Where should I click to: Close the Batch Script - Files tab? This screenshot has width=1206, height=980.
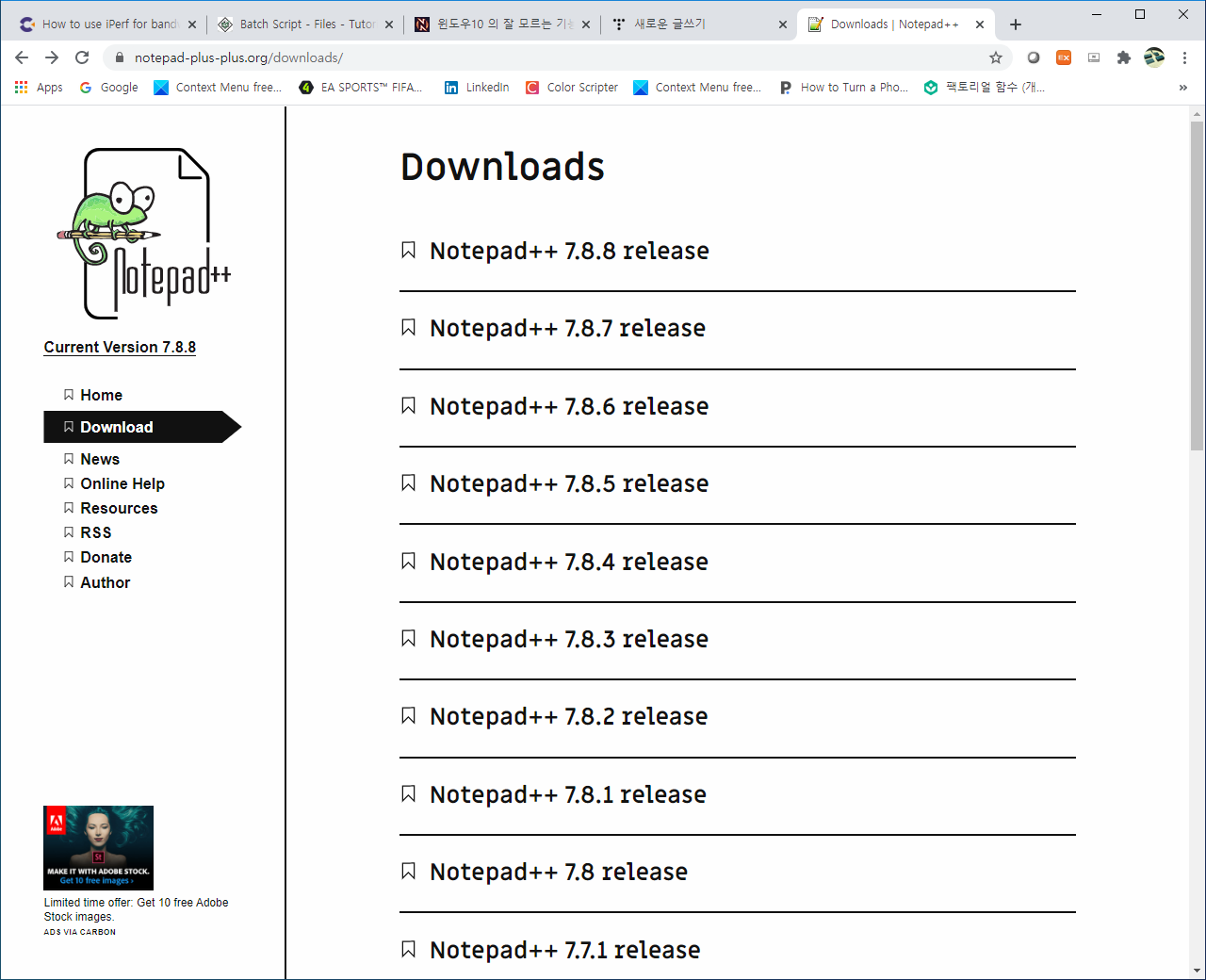(x=389, y=24)
